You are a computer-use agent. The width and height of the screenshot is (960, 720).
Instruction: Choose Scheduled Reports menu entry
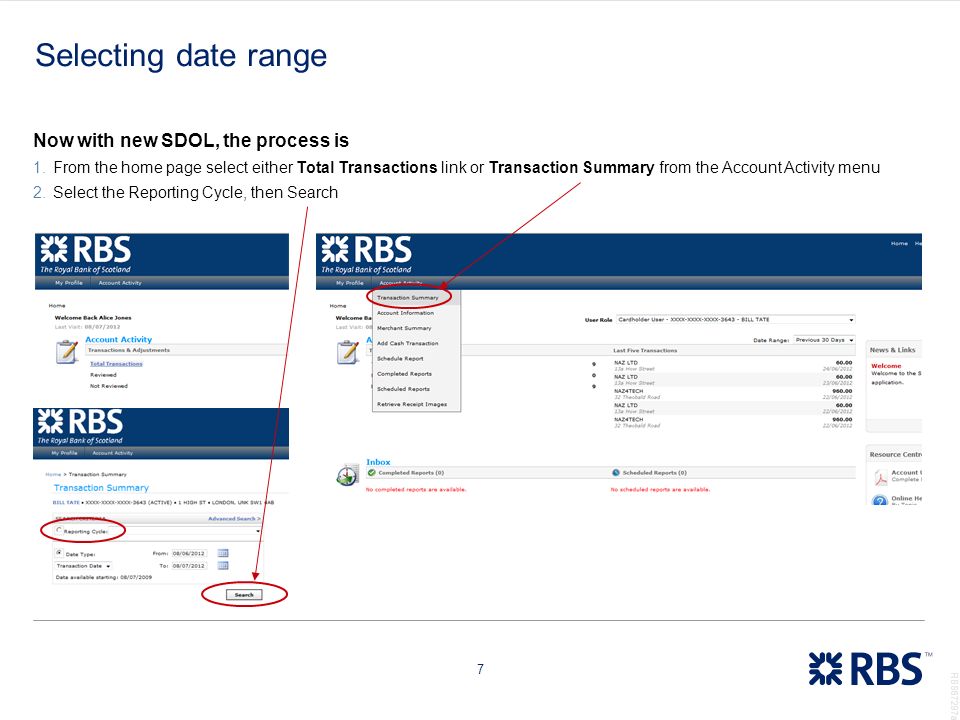click(x=403, y=389)
